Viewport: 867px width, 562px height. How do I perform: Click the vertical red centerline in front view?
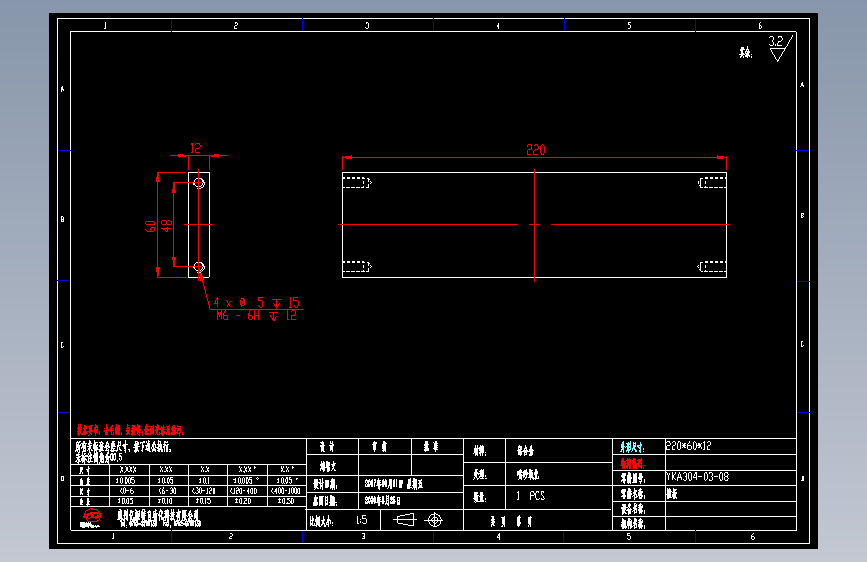point(534,225)
